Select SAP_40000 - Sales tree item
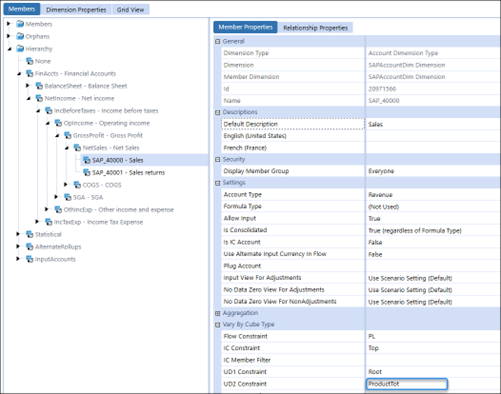The height and width of the screenshot is (394, 501). click(x=118, y=160)
